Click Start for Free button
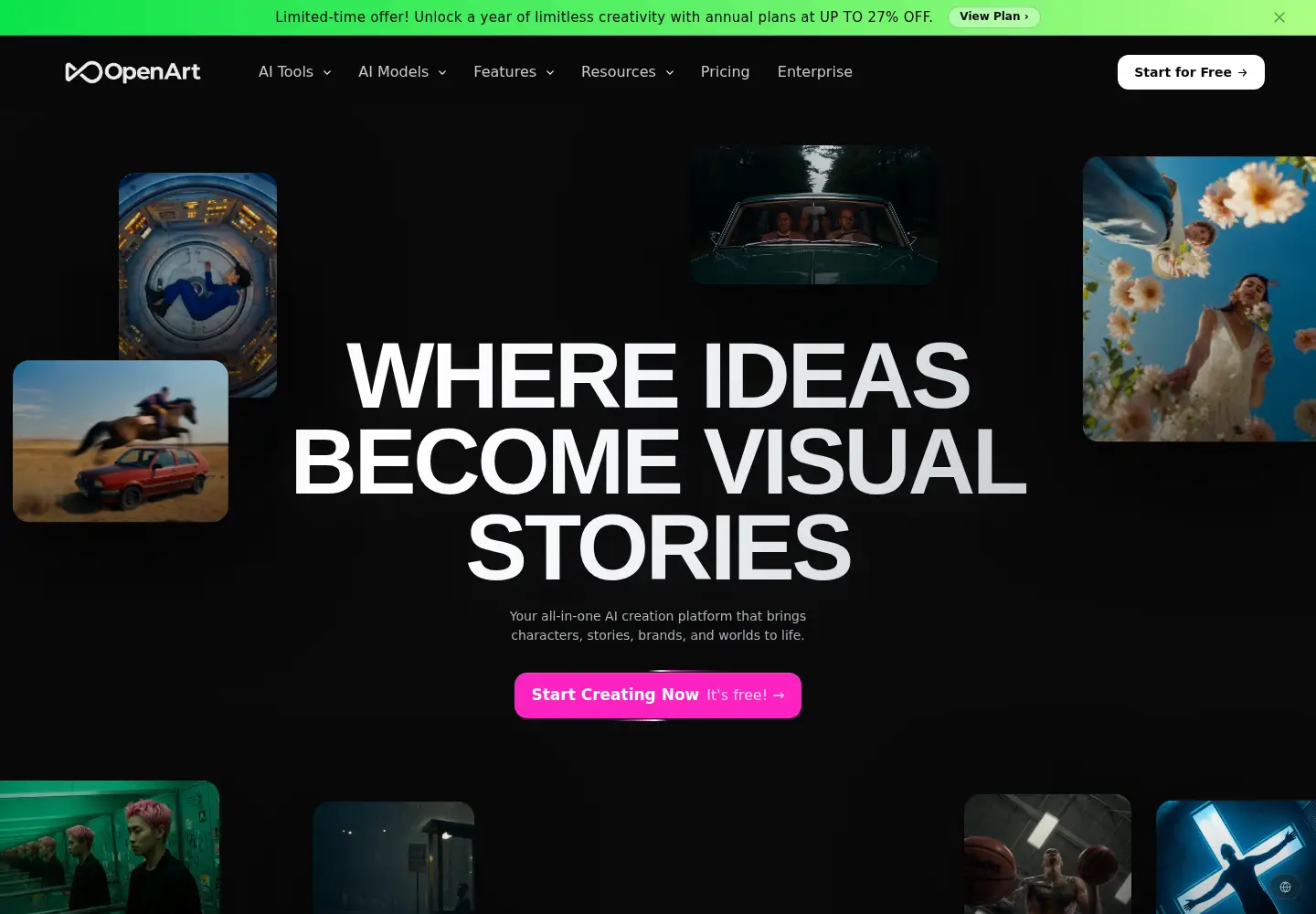The width and height of the screenshot is (1316, 914). (x=1191, y=72)
